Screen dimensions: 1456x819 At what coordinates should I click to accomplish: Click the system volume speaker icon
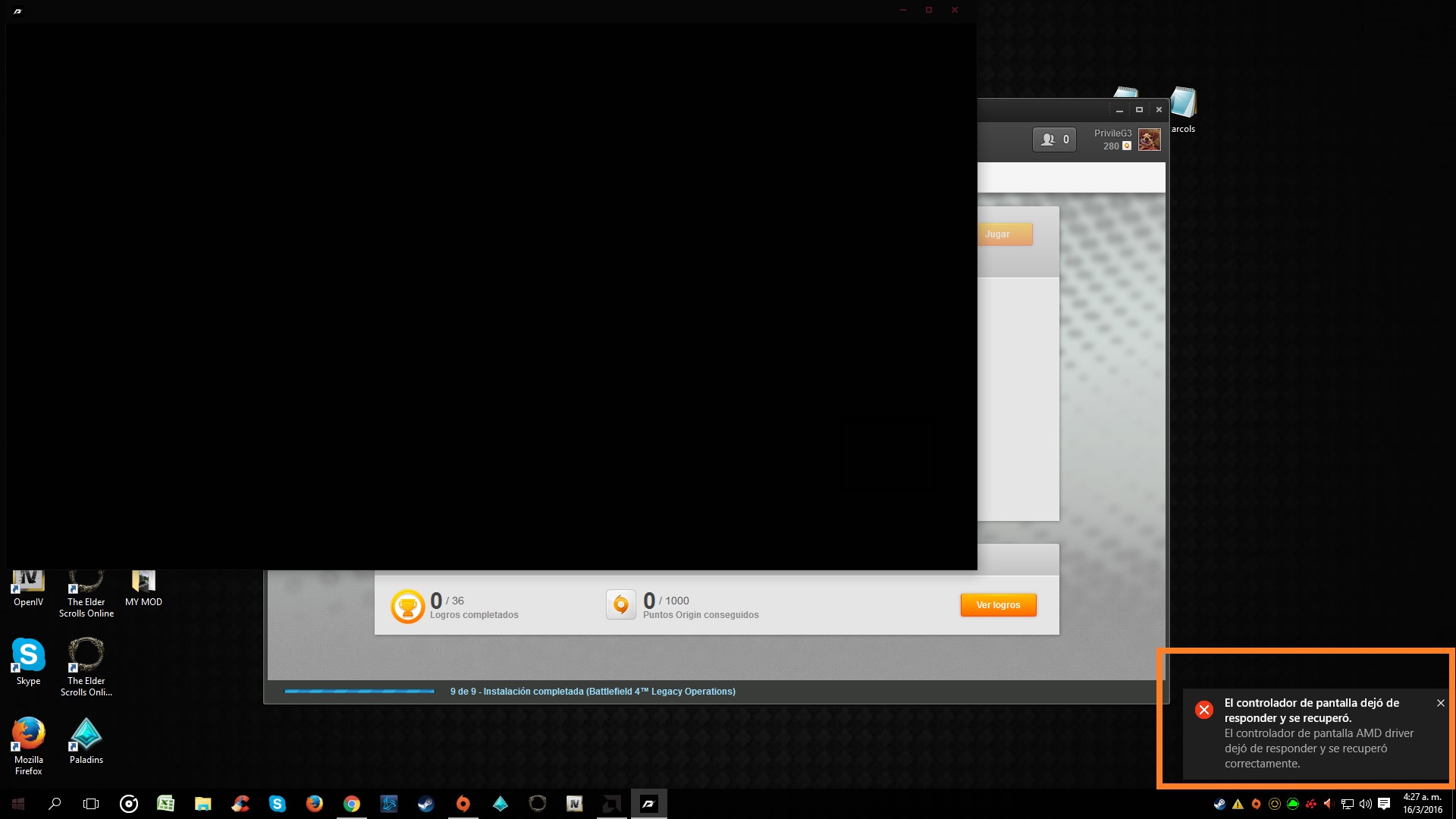coord(1365,804)
